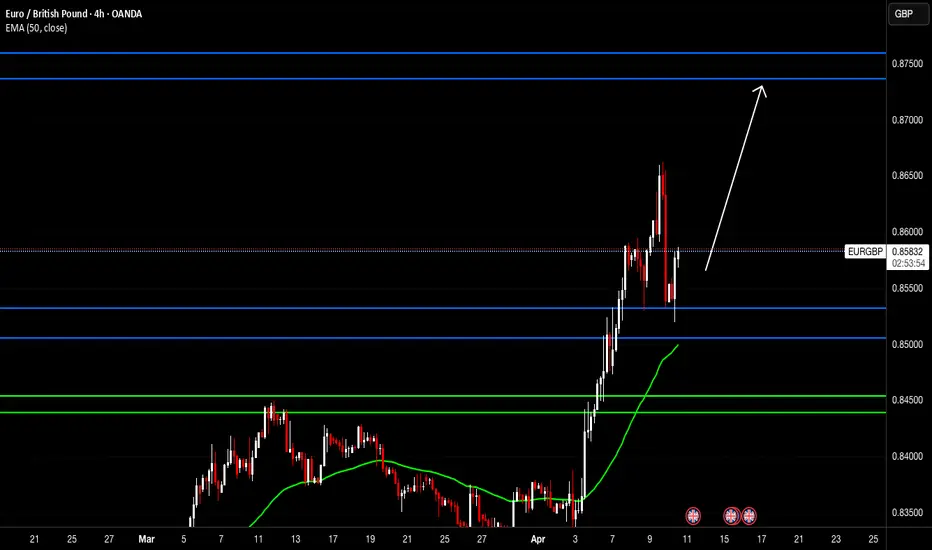Click the middle UK flag economic event icon

[x=731, y=516]
